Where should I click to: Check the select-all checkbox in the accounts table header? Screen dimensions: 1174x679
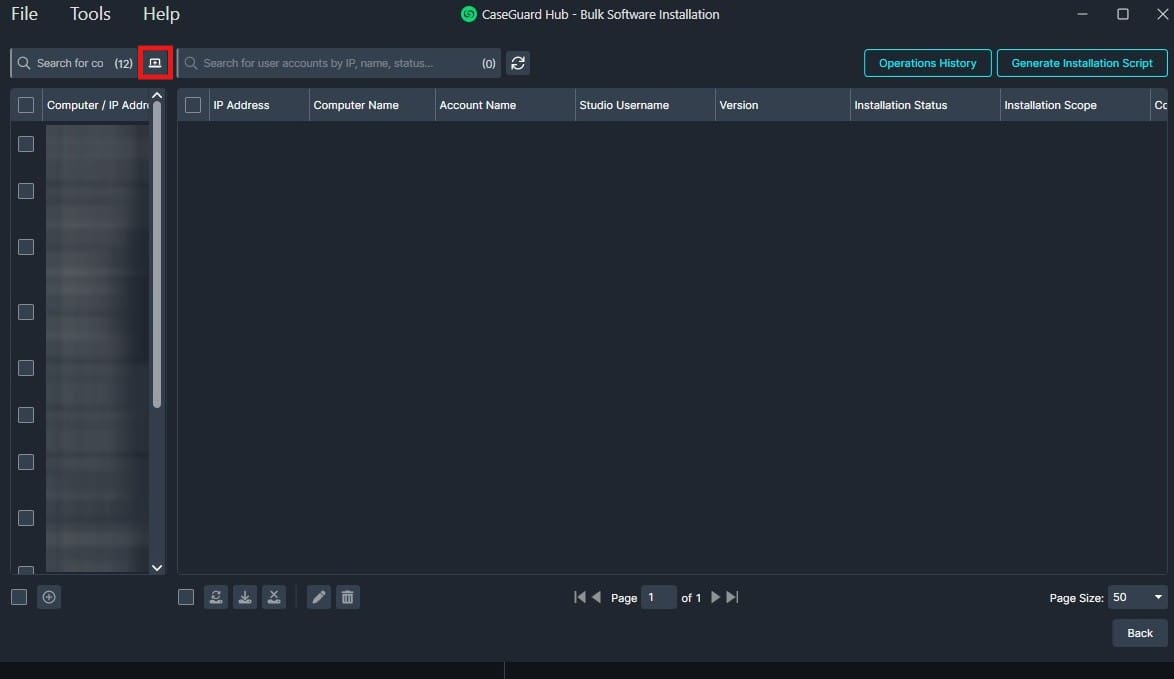192,104
